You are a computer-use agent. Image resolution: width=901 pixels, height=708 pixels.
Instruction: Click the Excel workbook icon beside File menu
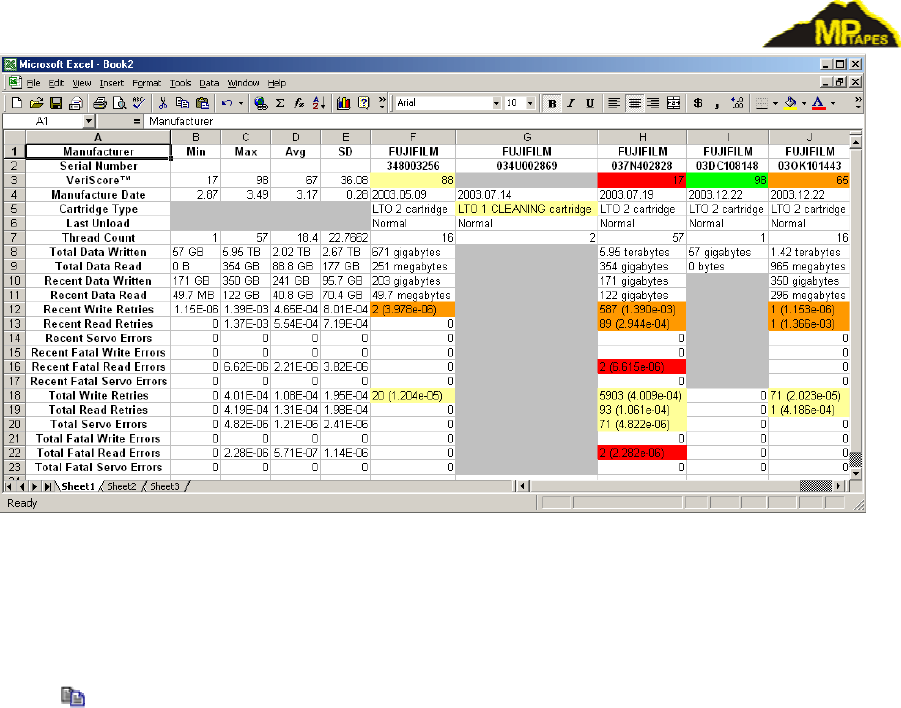14,83
